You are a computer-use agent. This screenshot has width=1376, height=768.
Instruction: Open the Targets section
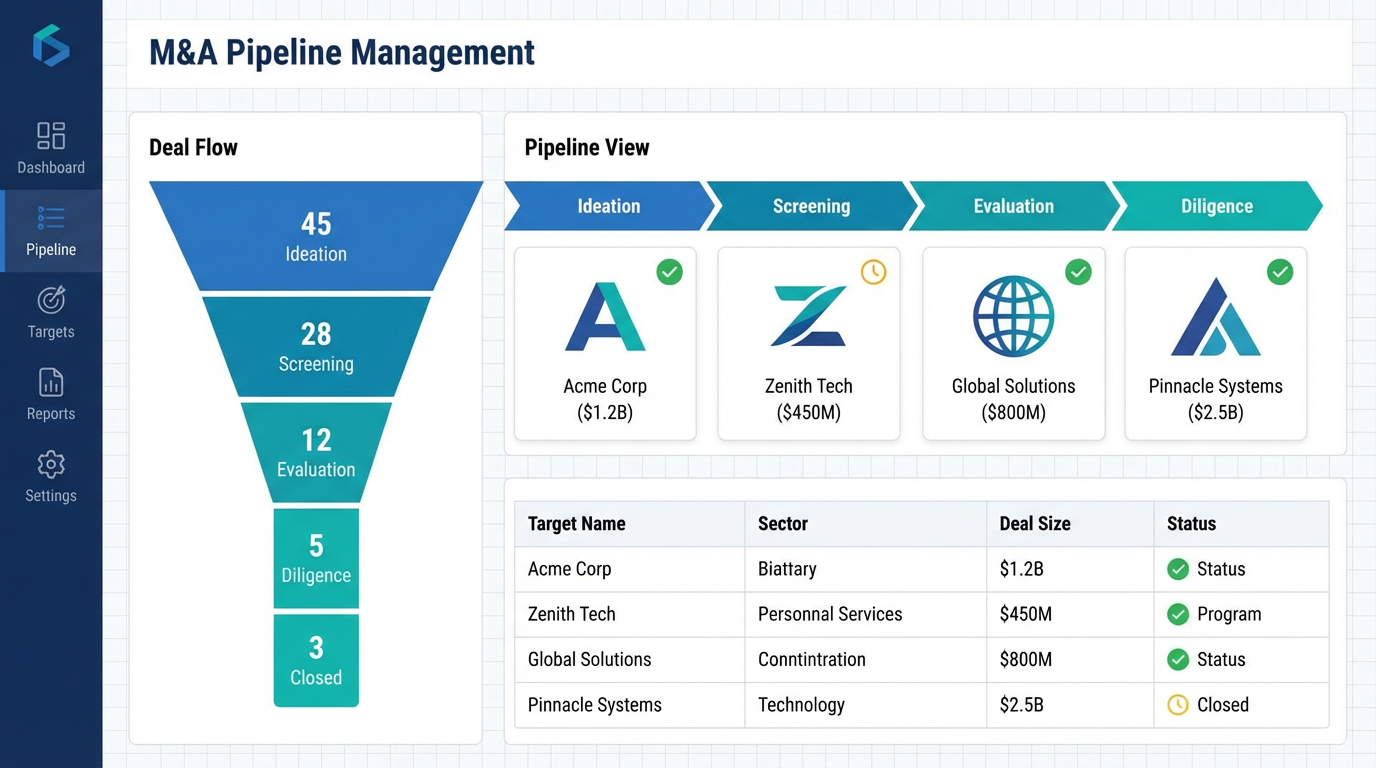pyautogui.click(x=51, y=312)
